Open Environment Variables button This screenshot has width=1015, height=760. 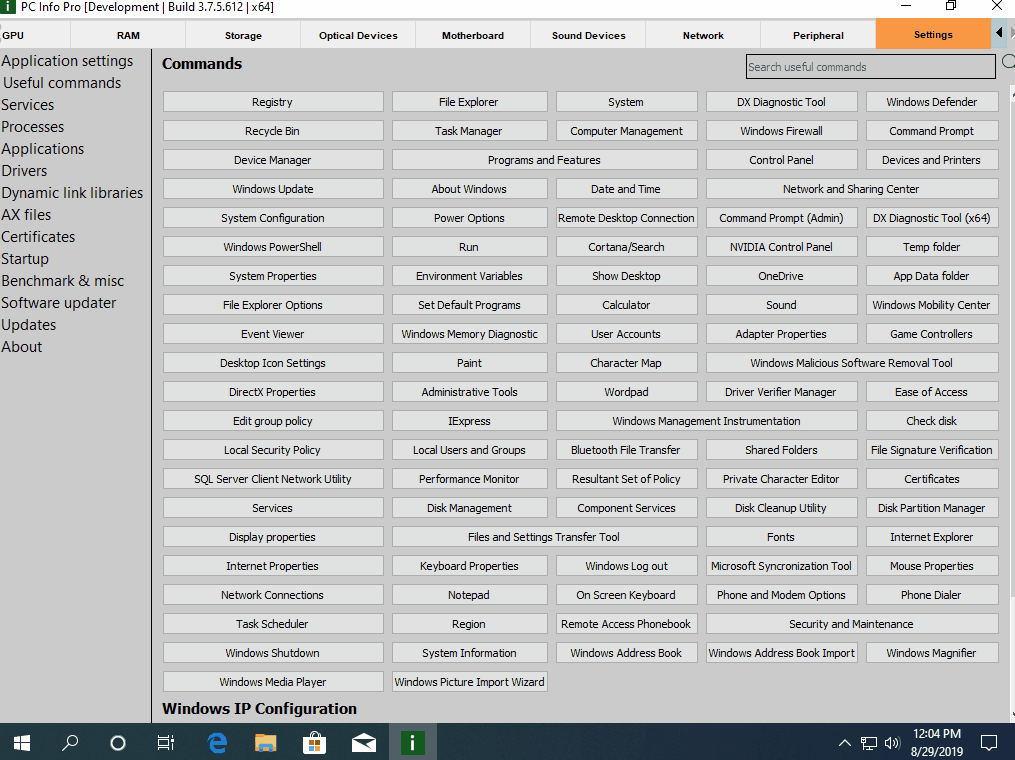(469, 276)
